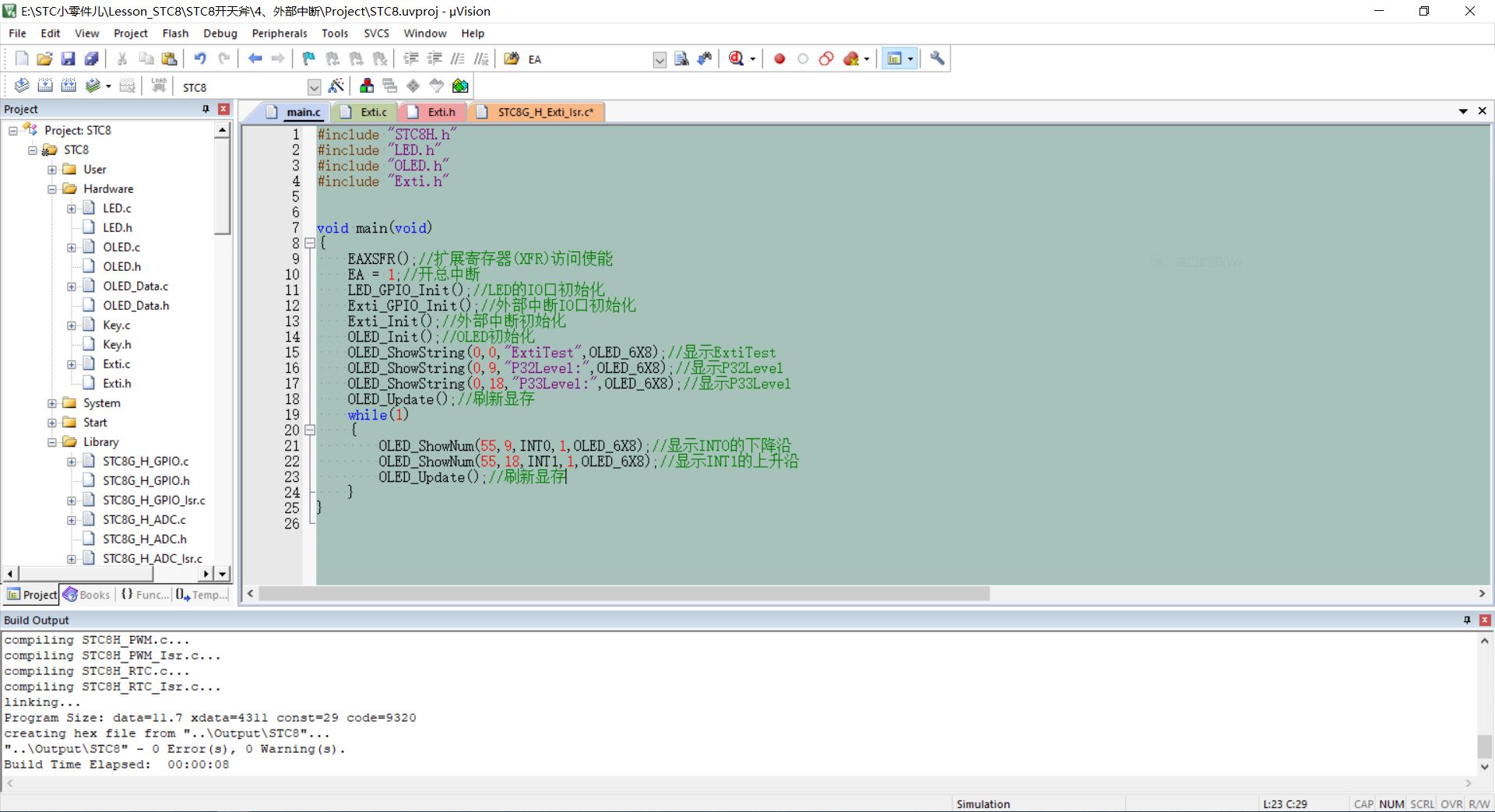Open the STC8 target selection dropdown

(x=314, y=87)
